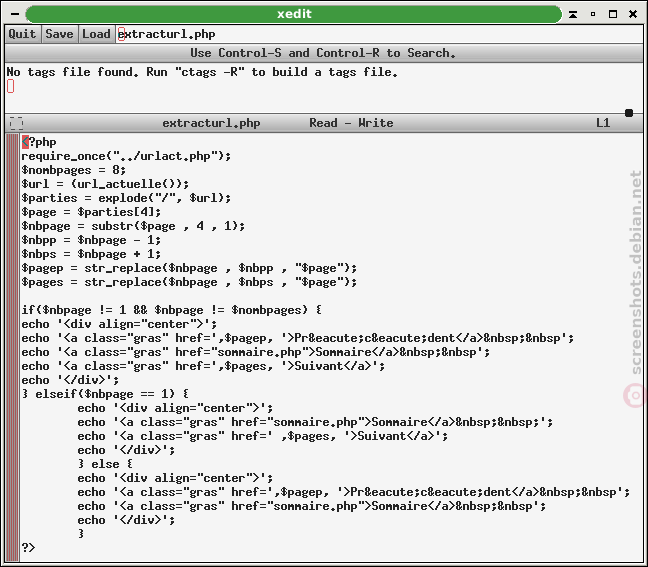This screenshot has height=567, width=648.
Task: Click the '$page = $parties[4];' line
Action: (91, 212)
